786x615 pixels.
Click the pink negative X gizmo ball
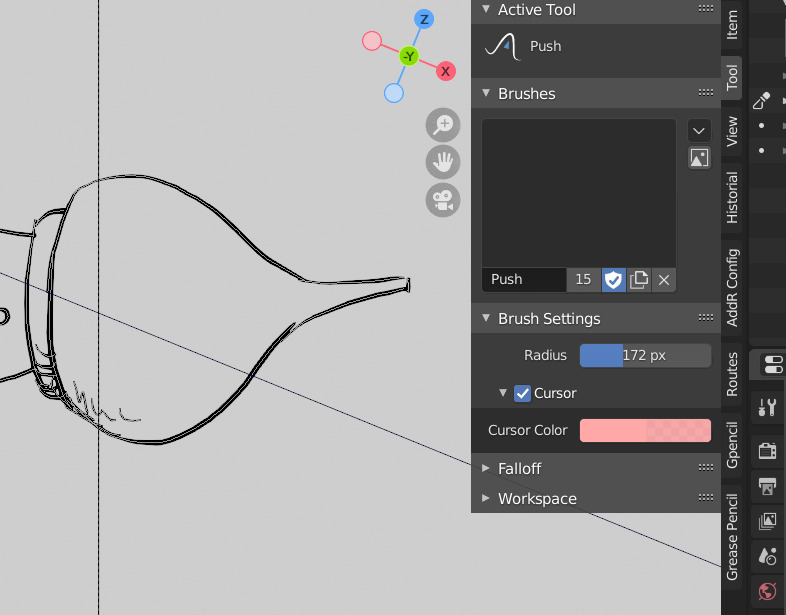click(372, 41)
